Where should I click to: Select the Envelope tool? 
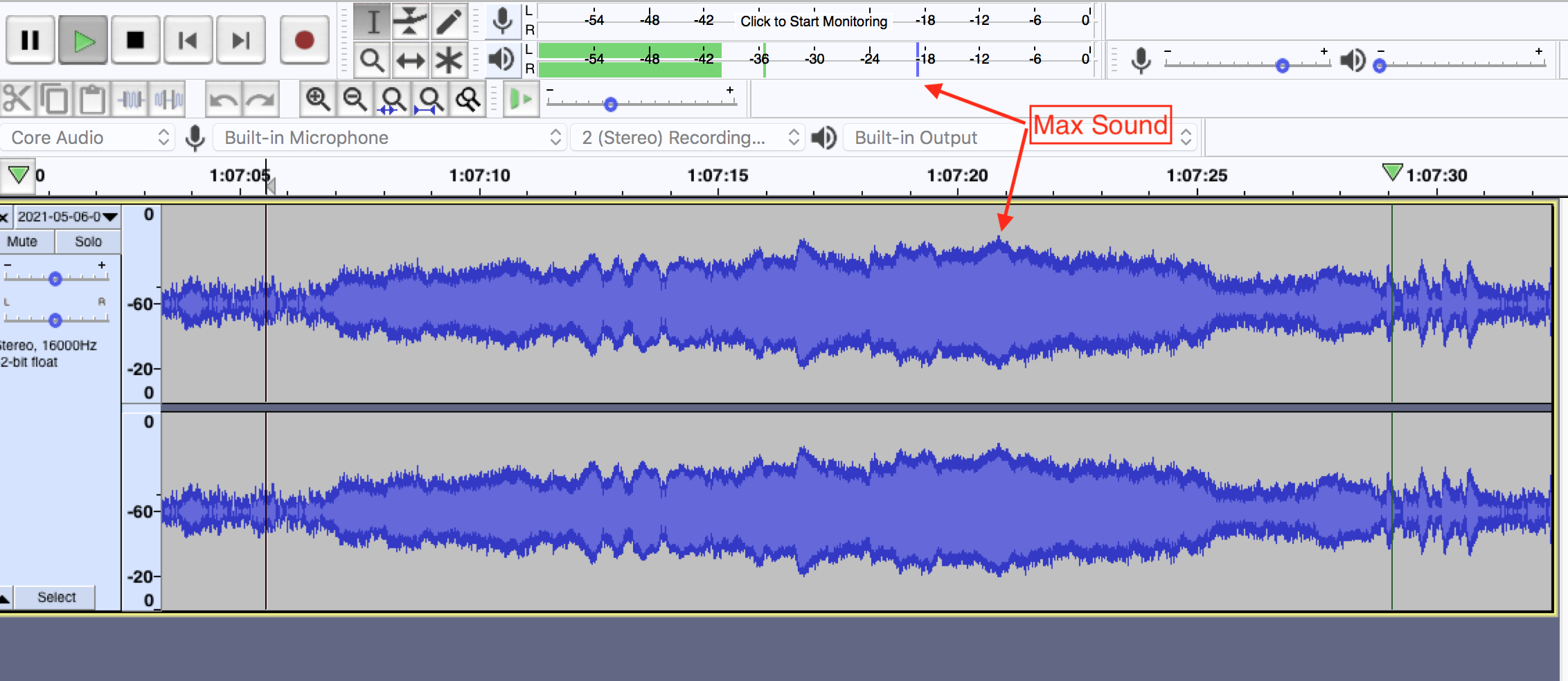click(410, 21)
